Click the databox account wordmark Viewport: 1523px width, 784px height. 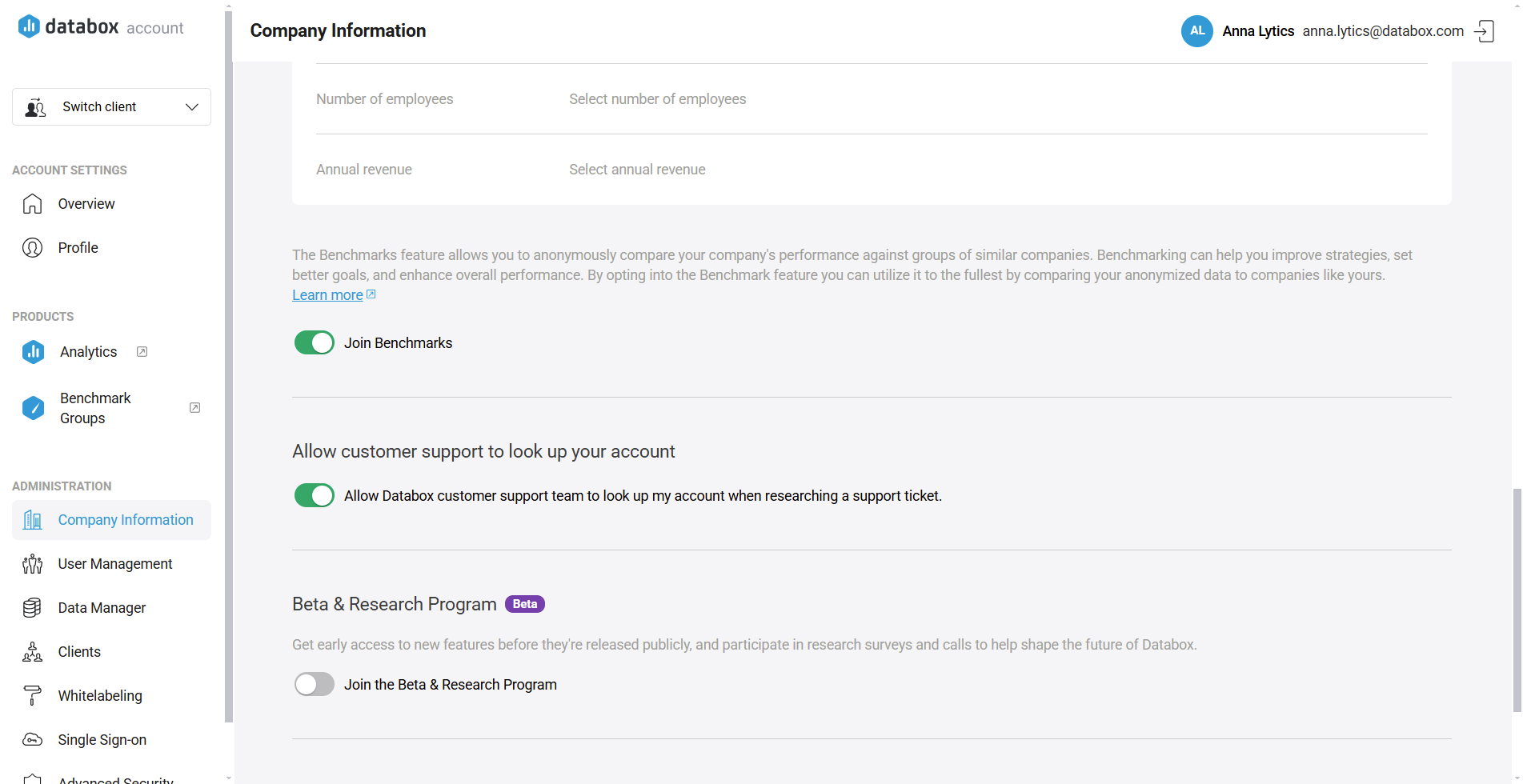tap(114, 27)
